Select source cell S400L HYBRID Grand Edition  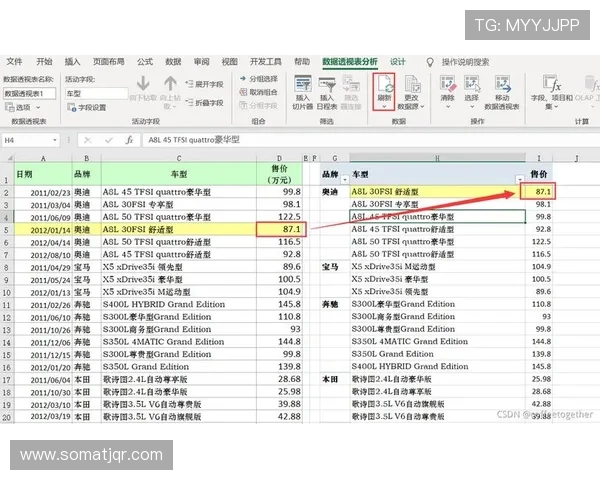tap(179, 304)
